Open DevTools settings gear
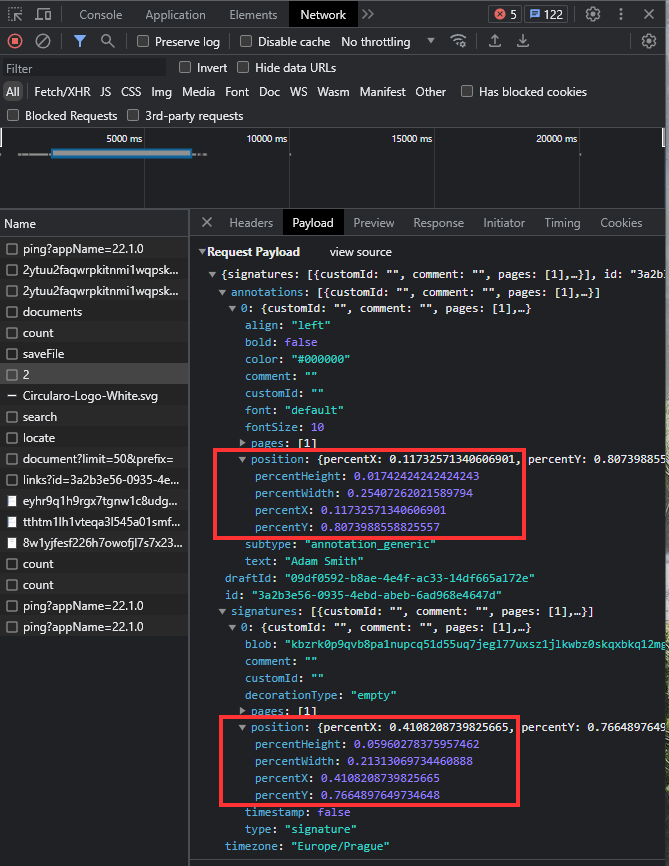Image resolution: width=669 pixels, height=866 pixels. click(592, 14)
